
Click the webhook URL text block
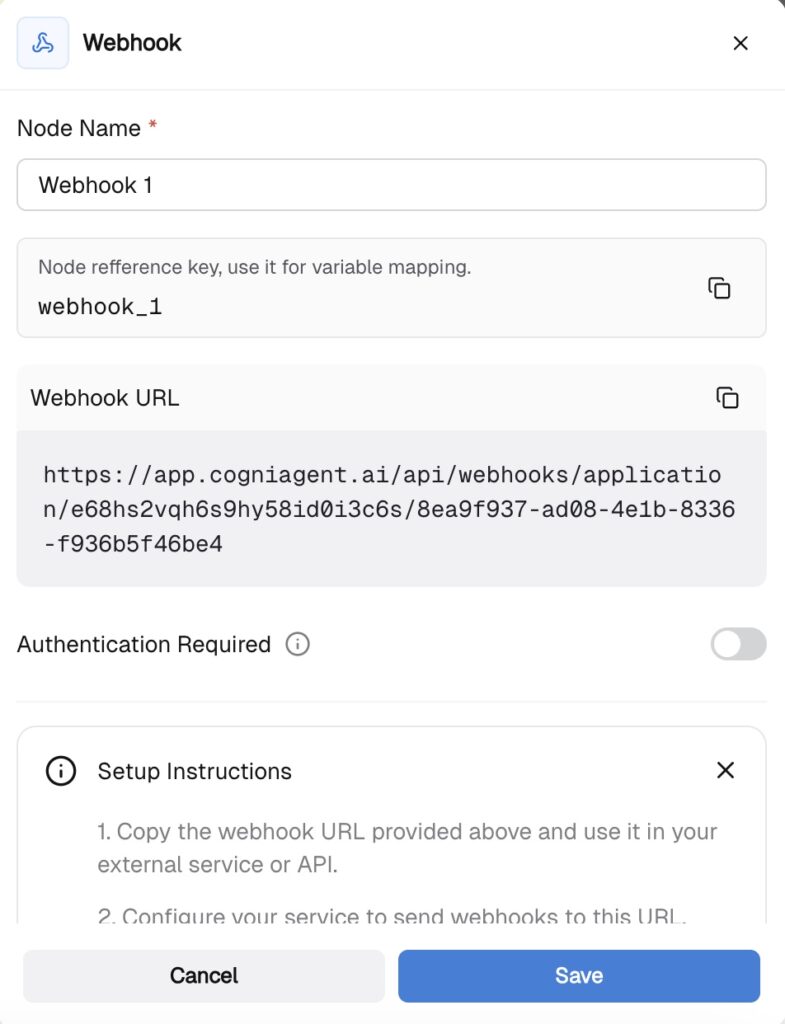coord(390,509)
